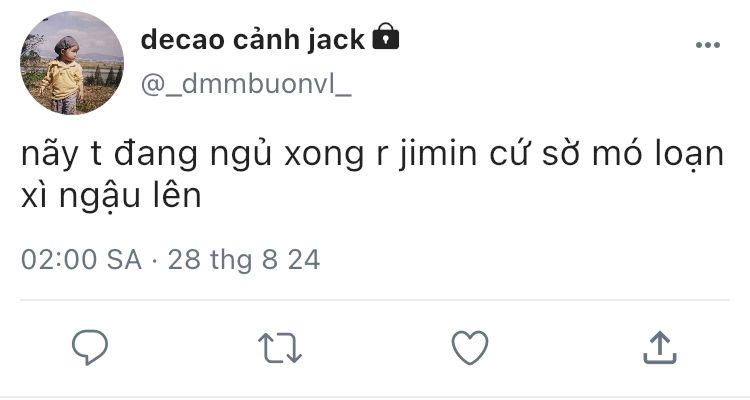The image size is (750, 400).
Task: Click the @_dmmbuonvl_ handle
Action: pos(246,85)
